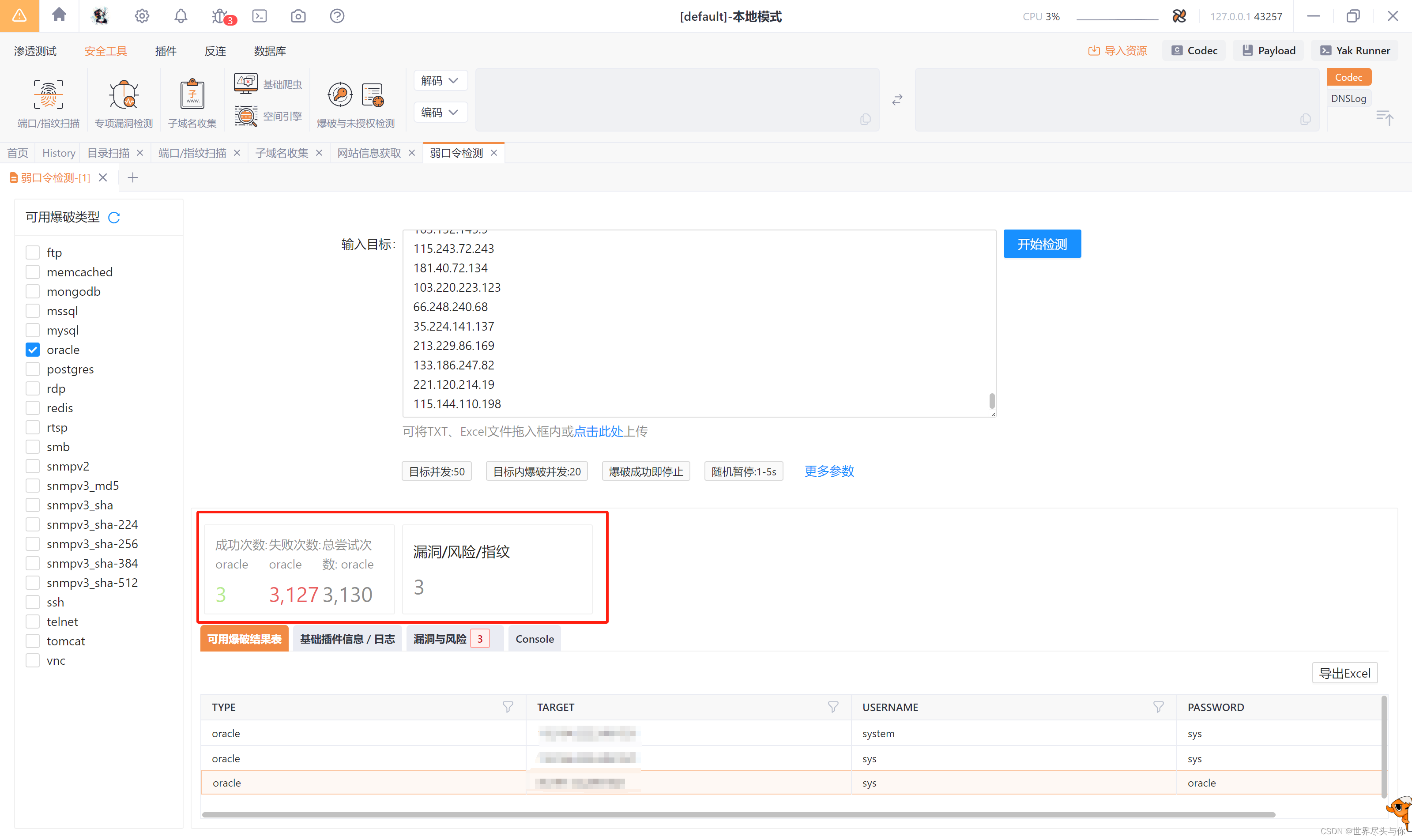This screenshot has width=1412, height=840.
Task: Click the target textarea scrollbar
Action: coord(991,400)
